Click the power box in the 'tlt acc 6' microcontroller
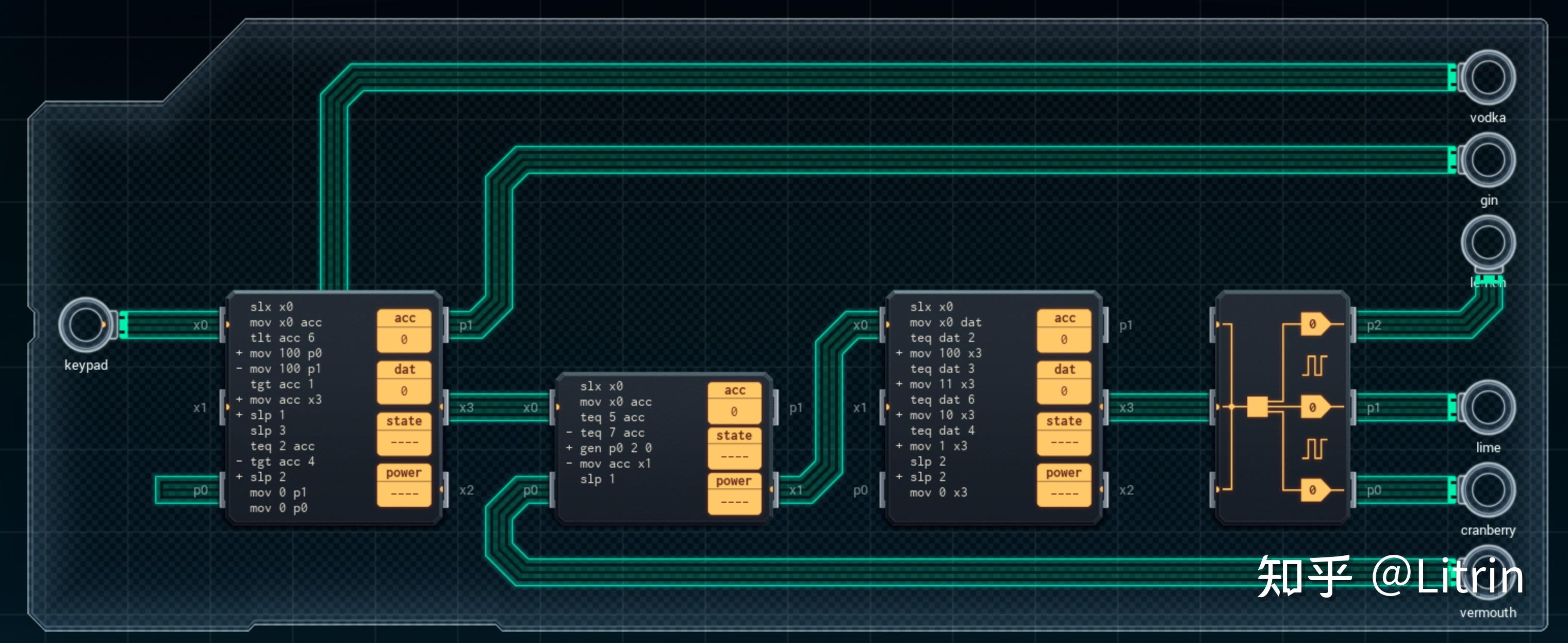Viewport: 1568px width, 643px height. point(404,485)
